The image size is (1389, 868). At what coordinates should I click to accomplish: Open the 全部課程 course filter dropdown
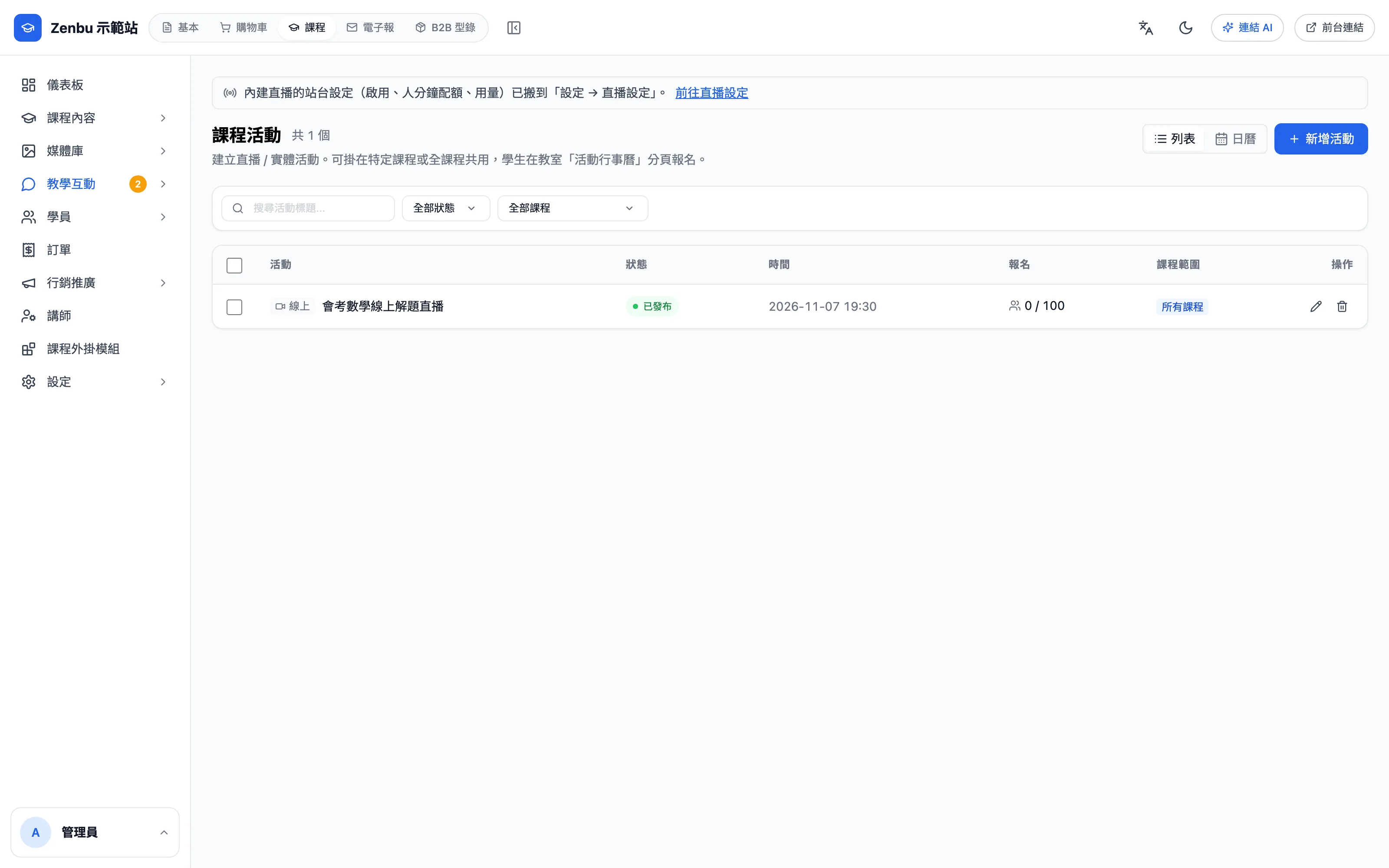coord(573,208)
